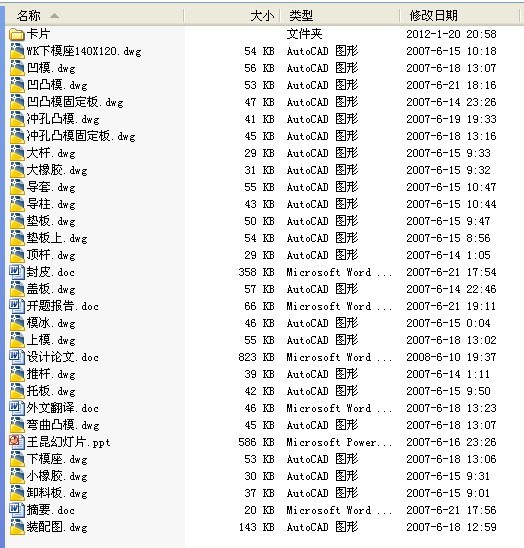Click the date 2012-1-20 20:58
This screenshot has width=524, height=548.
(x=451, y=34)
